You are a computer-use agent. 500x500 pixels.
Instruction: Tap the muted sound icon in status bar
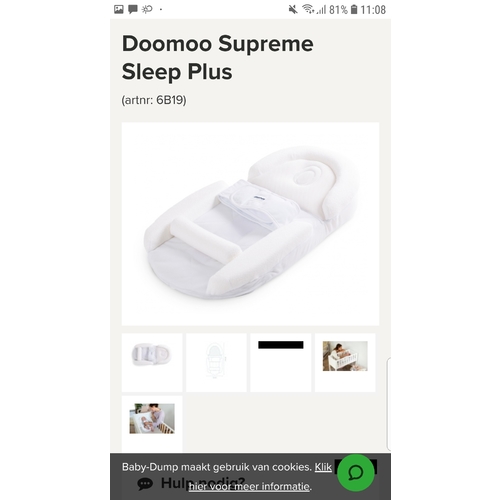tap(293, 10)
